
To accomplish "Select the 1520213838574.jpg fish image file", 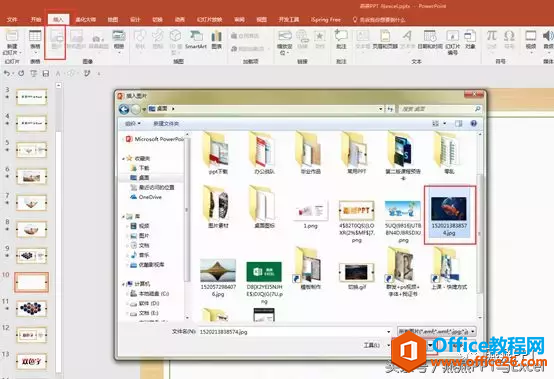I will point(449,215).
